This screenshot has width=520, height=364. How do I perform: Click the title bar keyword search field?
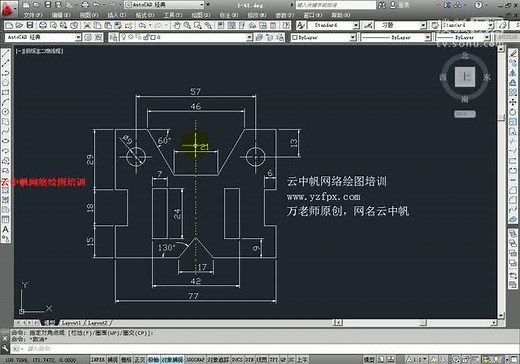(336, 5)
